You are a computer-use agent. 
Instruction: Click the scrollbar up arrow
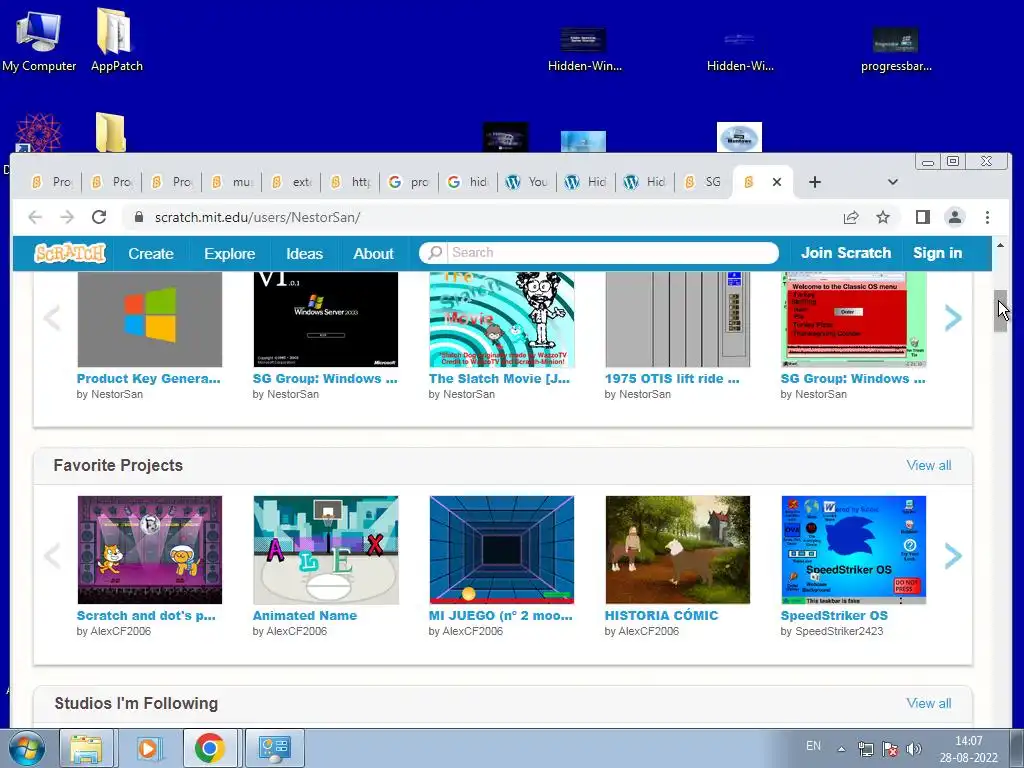(x=1000, y=245)
